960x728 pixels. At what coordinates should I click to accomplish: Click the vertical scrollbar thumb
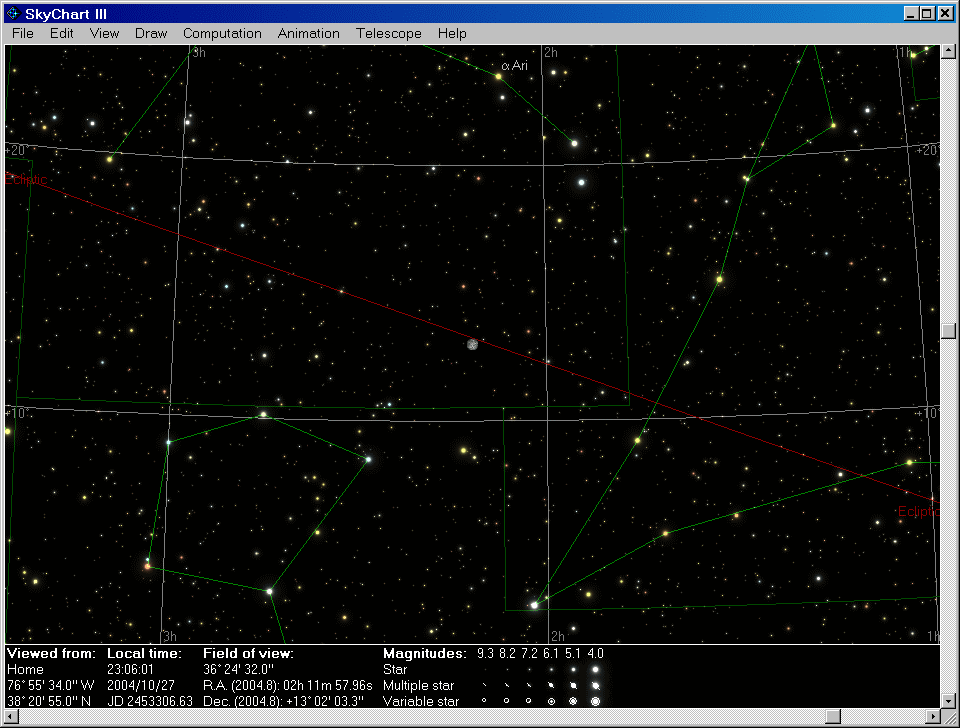pyautogui.click(x=949, y=331)
